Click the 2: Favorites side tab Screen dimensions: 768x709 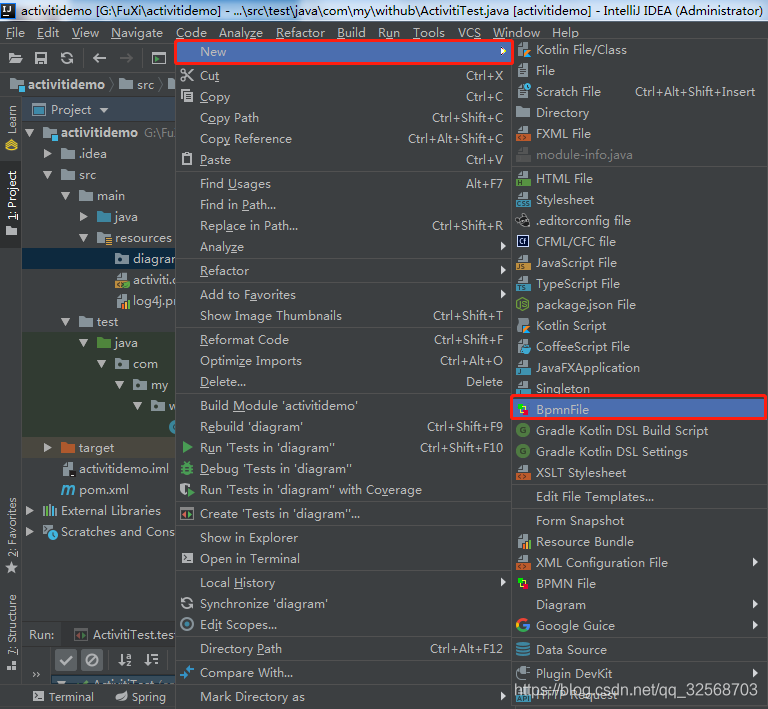12,535
